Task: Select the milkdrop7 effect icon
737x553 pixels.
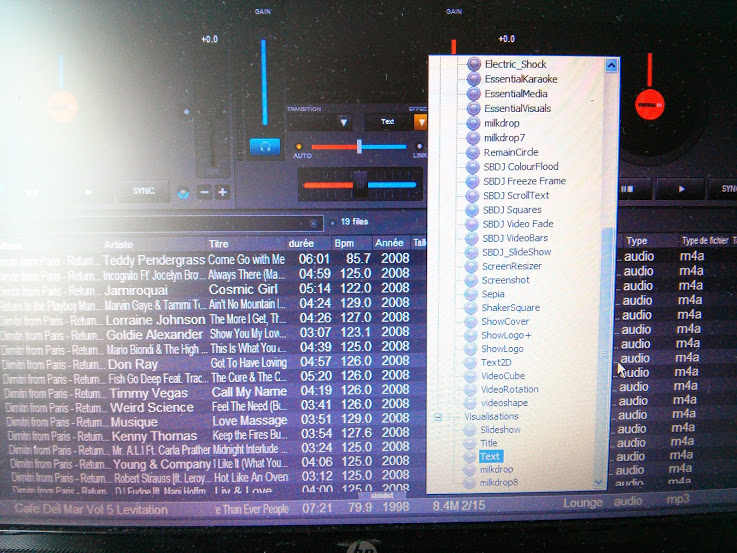Action: pos(474,137)
